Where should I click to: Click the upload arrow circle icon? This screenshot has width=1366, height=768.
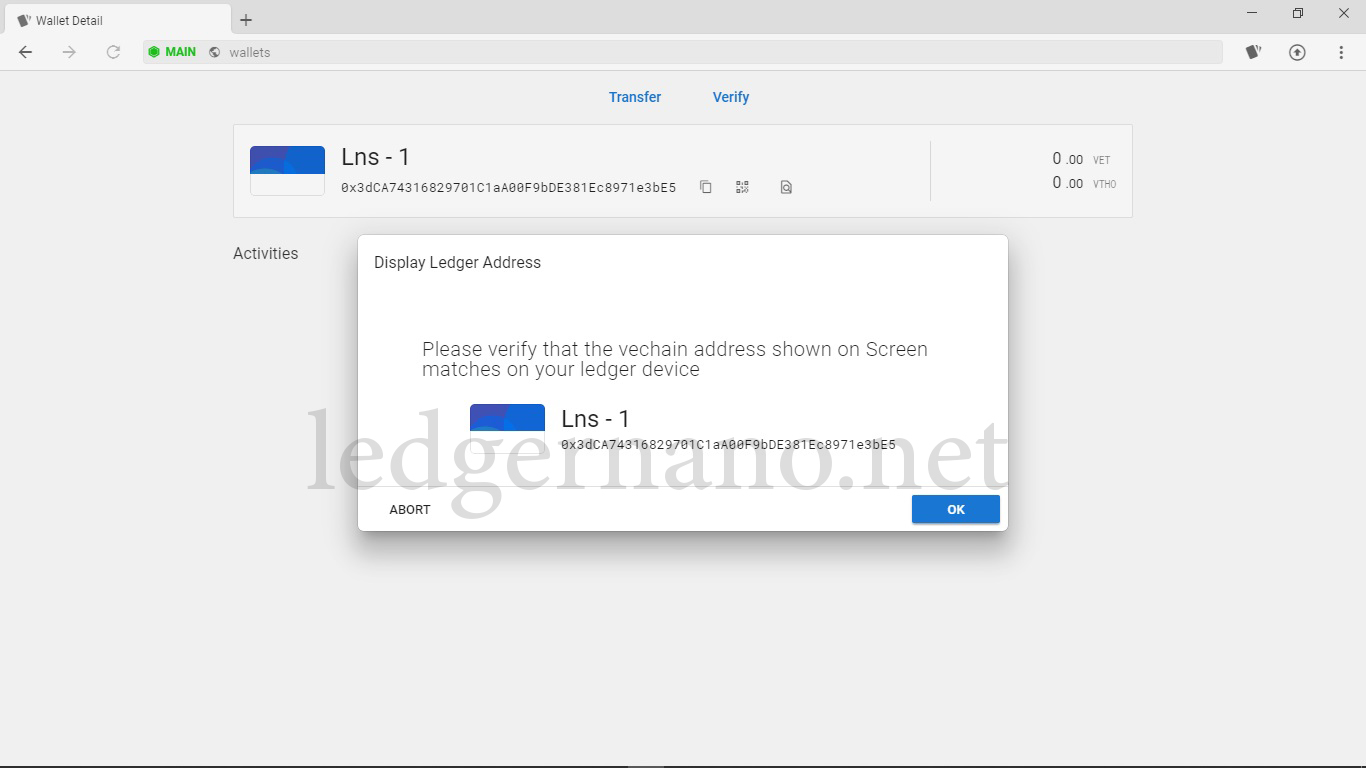[x=1297, y=52]
